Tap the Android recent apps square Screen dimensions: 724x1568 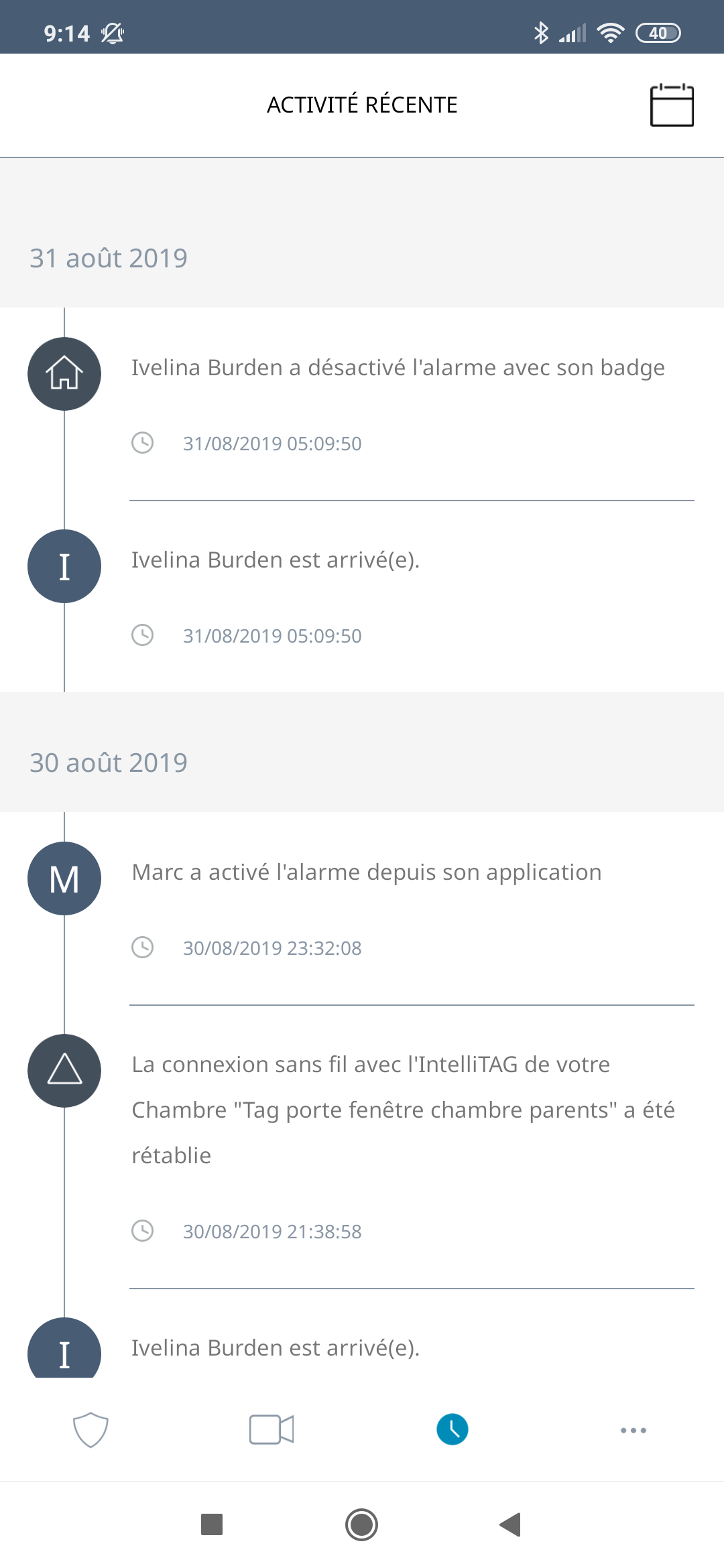click(212, 1524)
